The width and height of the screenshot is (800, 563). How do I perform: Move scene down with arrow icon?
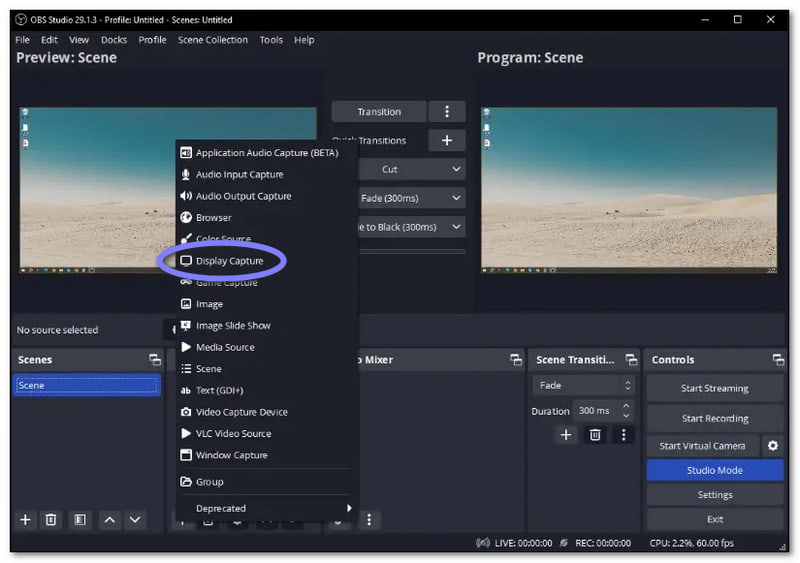[135, 520]
